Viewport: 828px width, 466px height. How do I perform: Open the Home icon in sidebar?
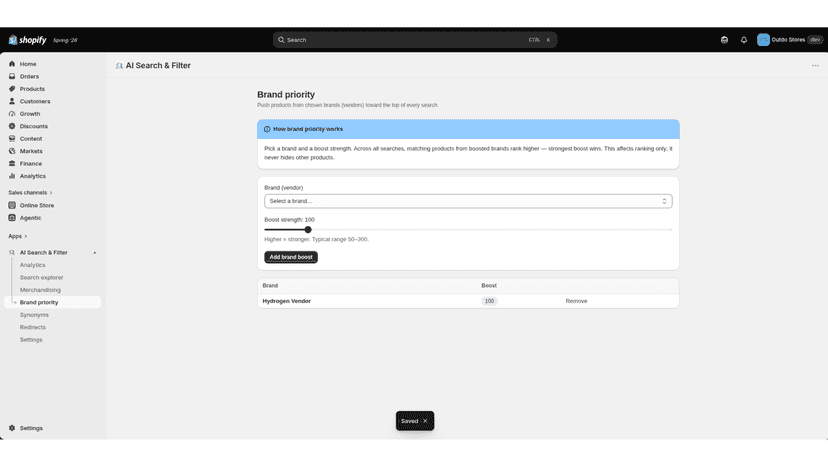click(12, 64)
